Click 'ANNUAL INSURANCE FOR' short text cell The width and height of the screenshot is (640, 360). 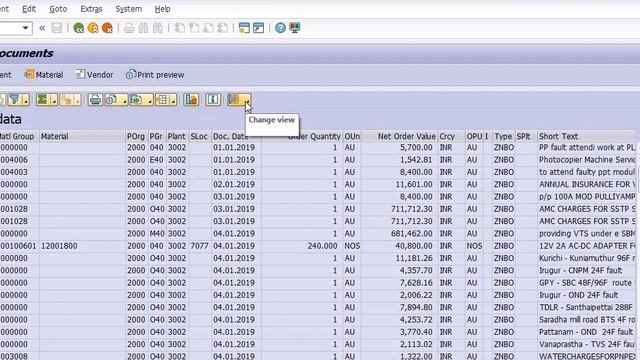586,184
